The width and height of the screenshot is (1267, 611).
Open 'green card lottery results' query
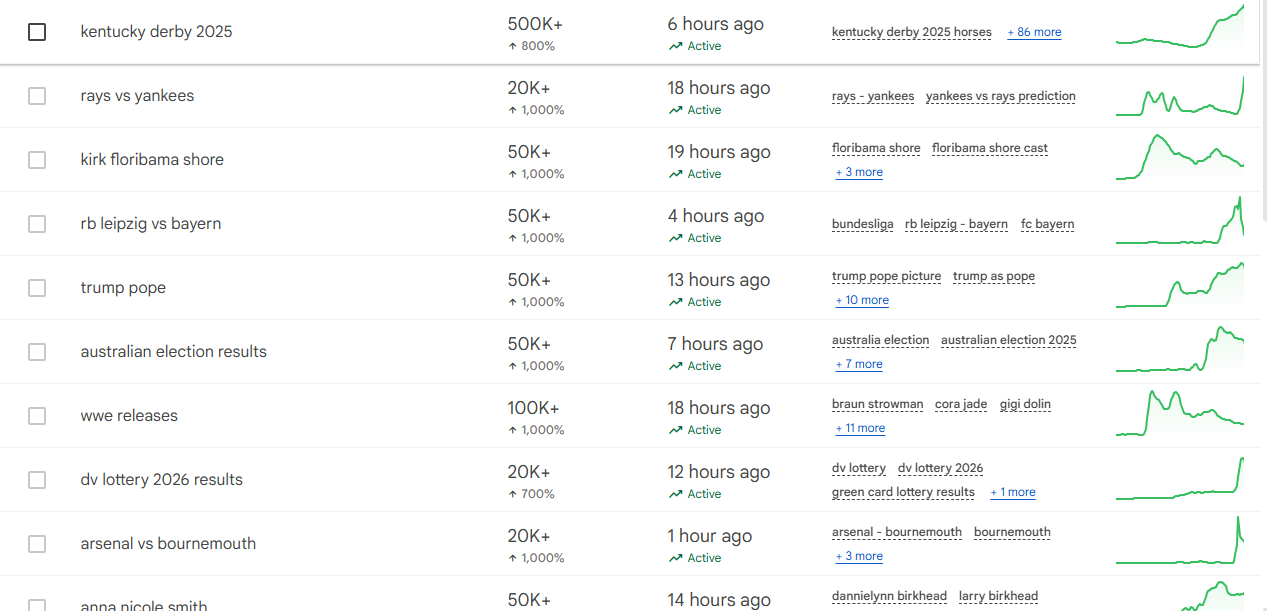[903, 492]
